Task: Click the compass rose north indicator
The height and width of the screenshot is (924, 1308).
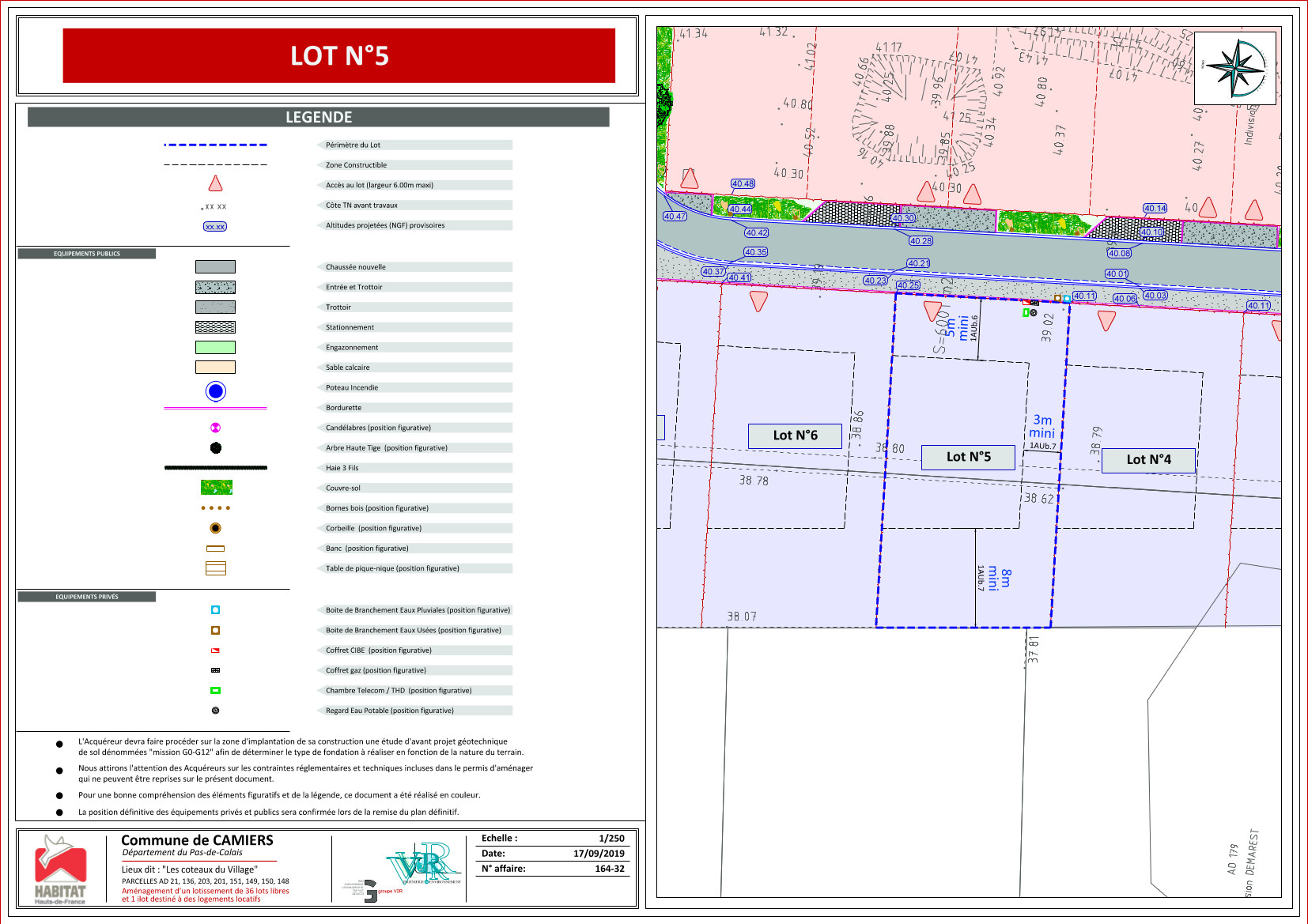Action: pyautogui.click(x=1234, y=68)
